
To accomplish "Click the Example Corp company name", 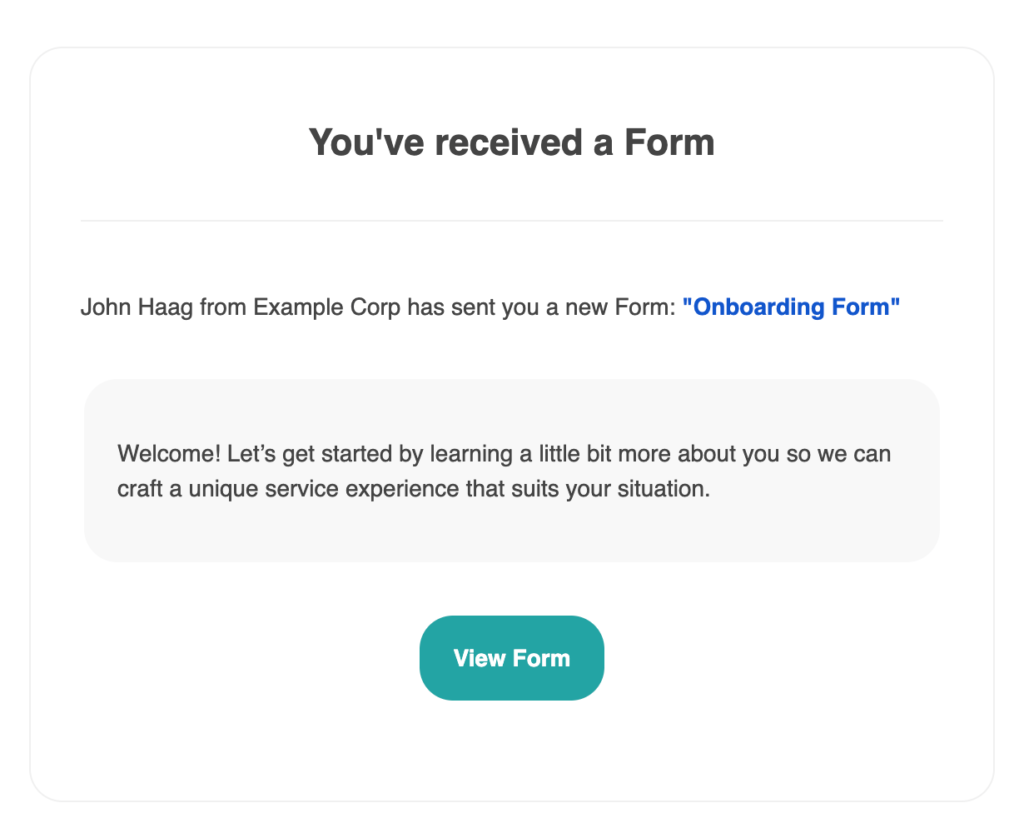I will (327, 306).
